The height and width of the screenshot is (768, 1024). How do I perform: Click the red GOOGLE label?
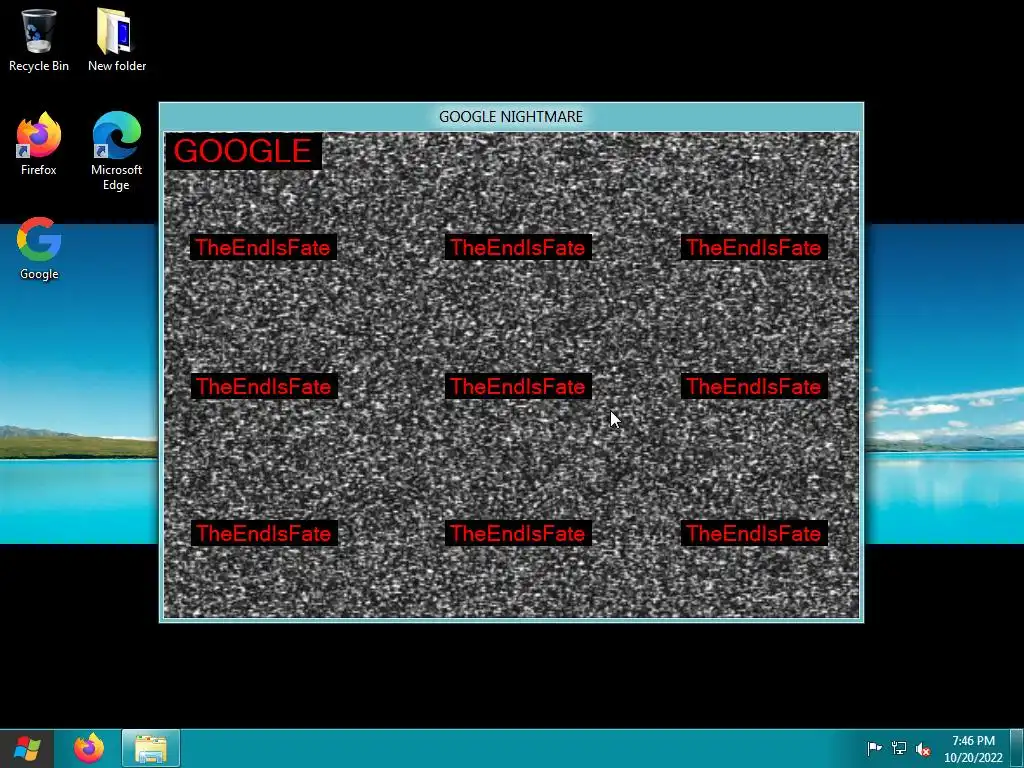click(x=243, y=151)
